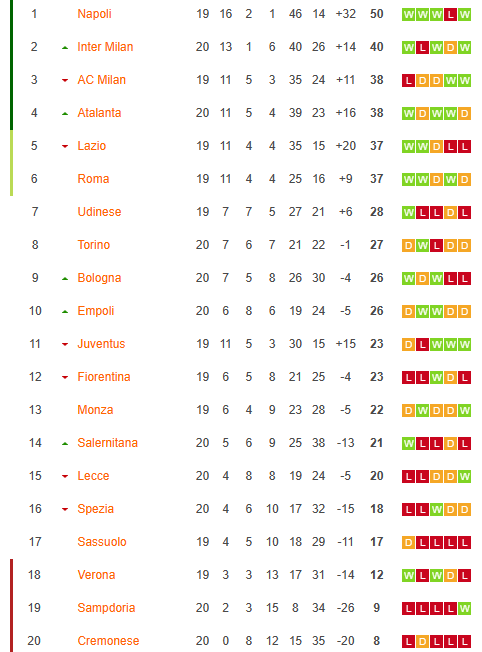Click Verona's points total 12
The width and height of the screenshot is (482, 652).
[377, 575]
